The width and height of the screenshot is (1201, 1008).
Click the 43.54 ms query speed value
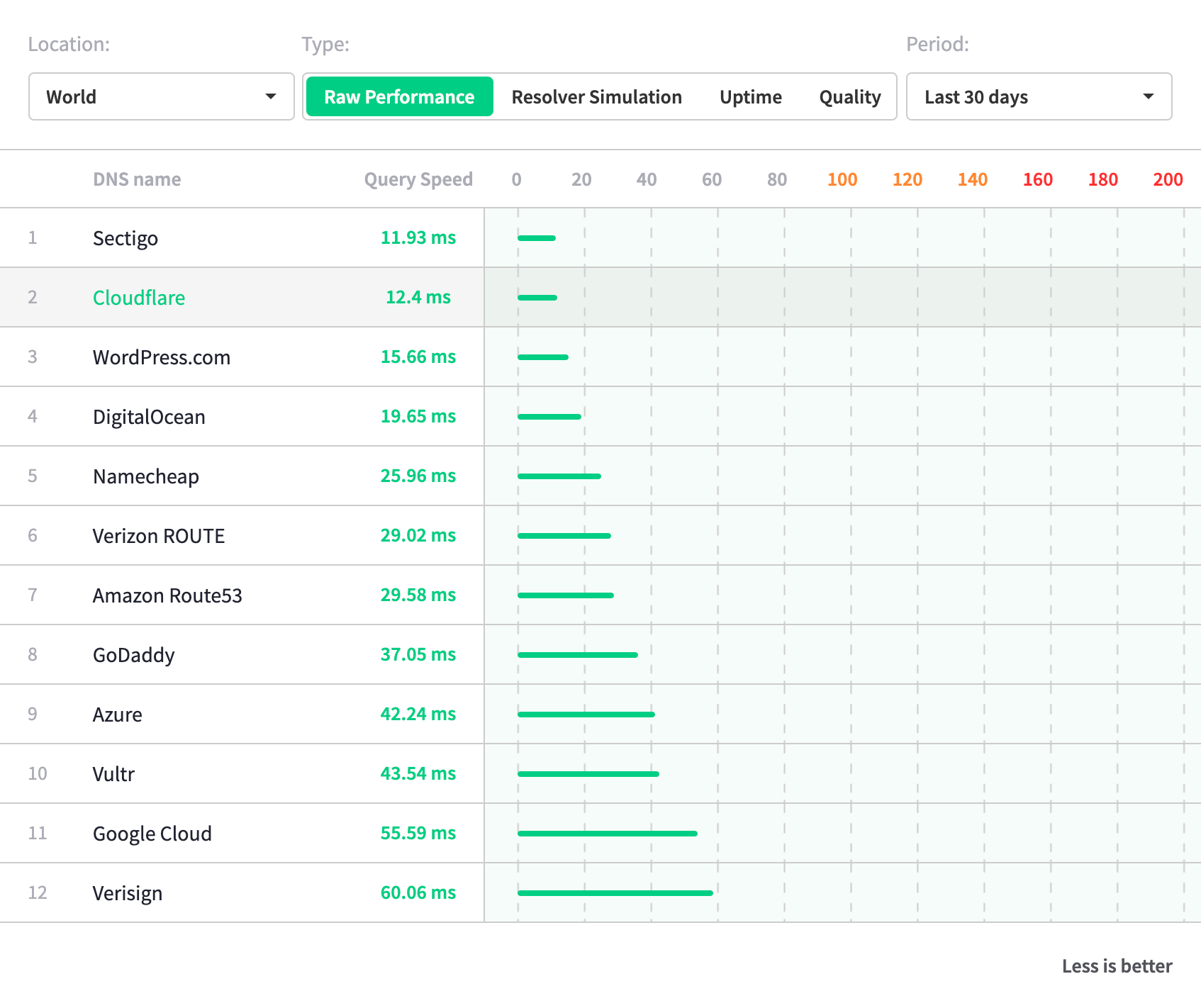(418, 773)
